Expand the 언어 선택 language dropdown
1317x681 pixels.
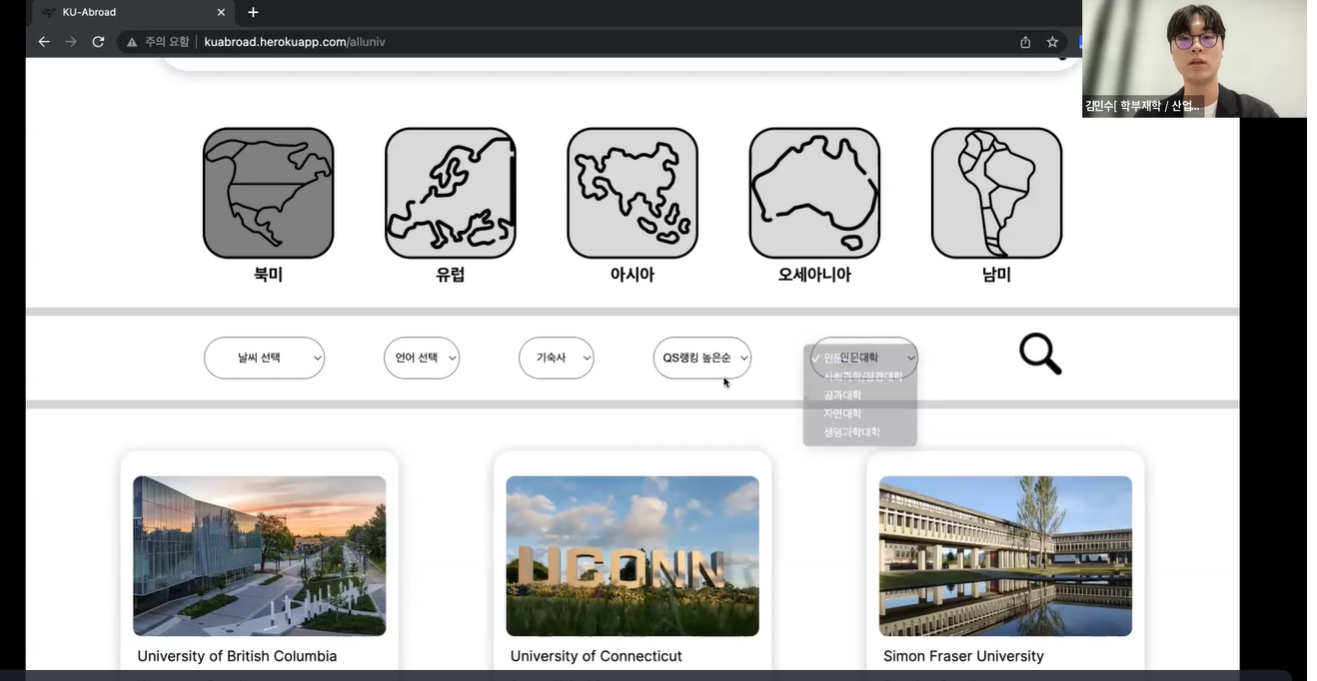421,358
